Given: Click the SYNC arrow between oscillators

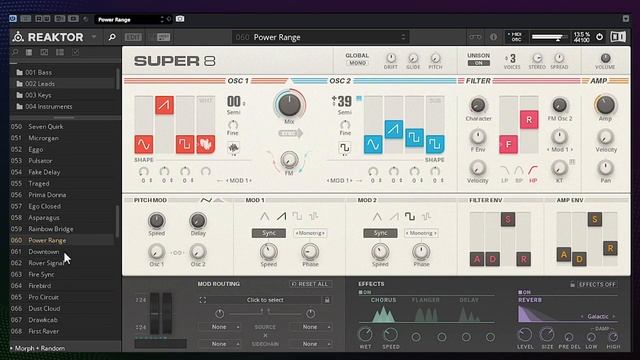Looking at the screenshot, I should click(291, 133).
